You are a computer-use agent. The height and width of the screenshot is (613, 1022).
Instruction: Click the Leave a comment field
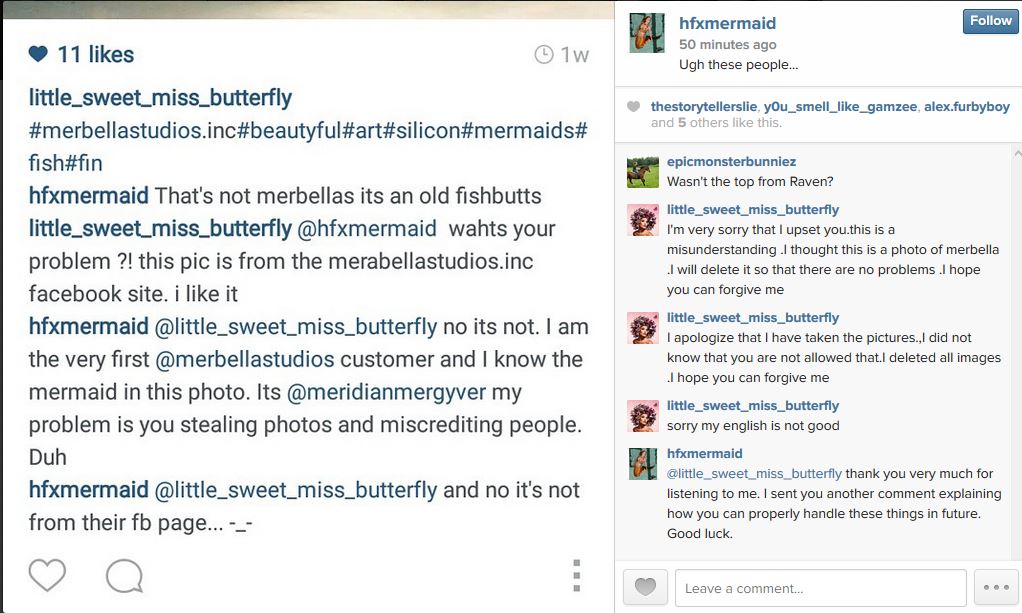(x=820, y=588)
